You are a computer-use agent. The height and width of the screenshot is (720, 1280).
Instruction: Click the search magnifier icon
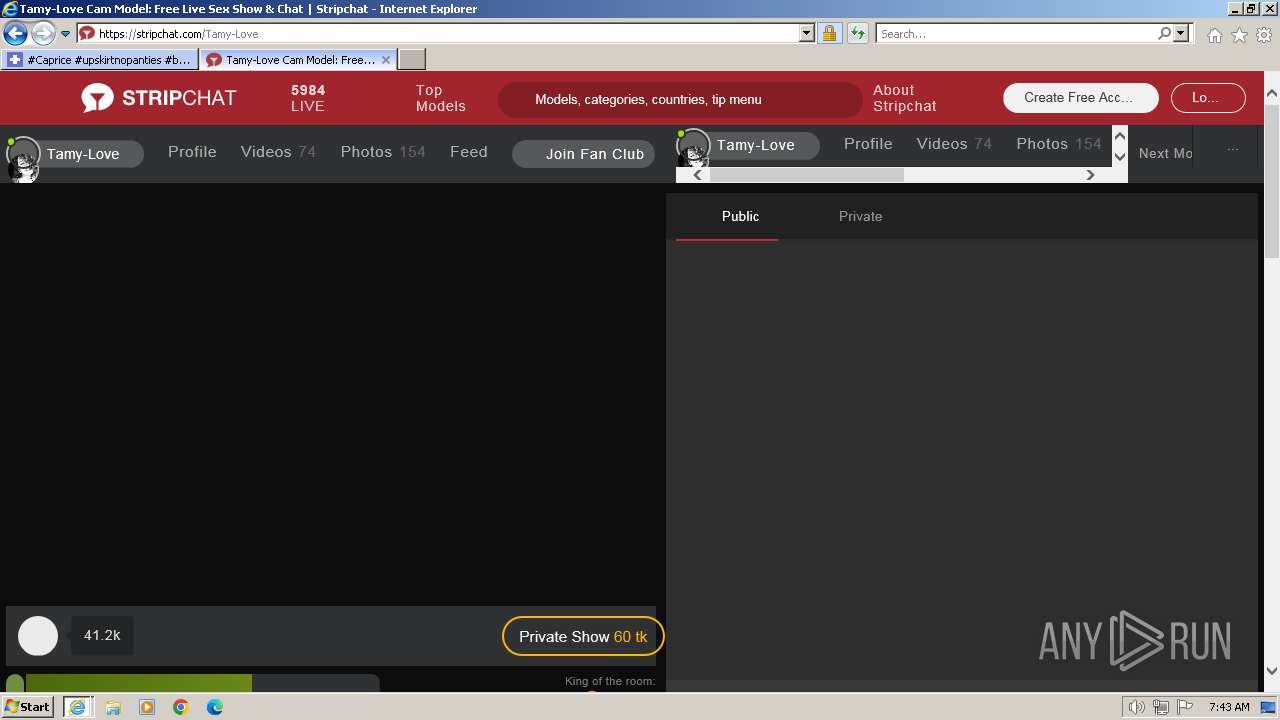click(x=1164, y=33)
